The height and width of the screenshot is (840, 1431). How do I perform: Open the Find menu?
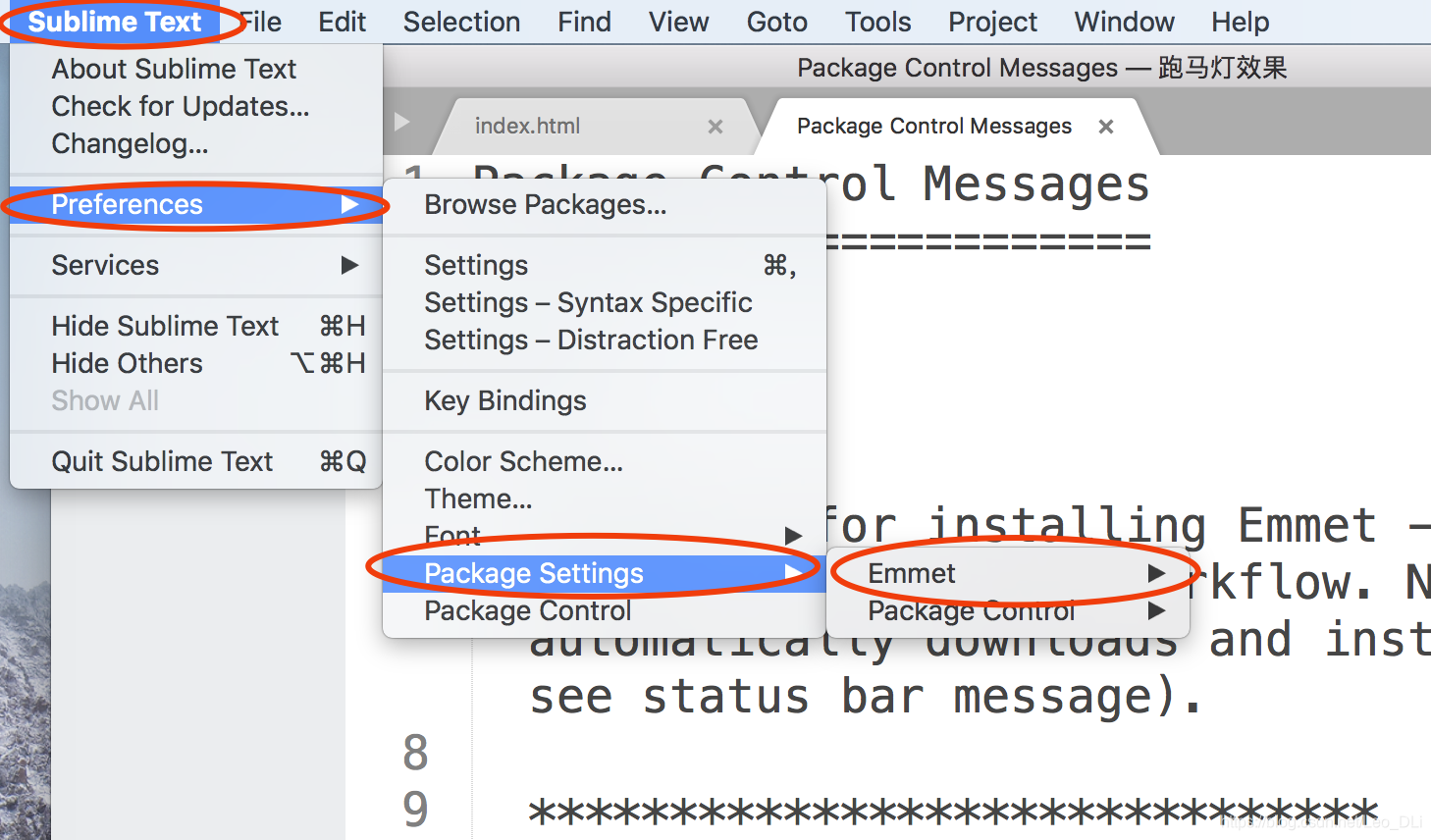point(584,22)
